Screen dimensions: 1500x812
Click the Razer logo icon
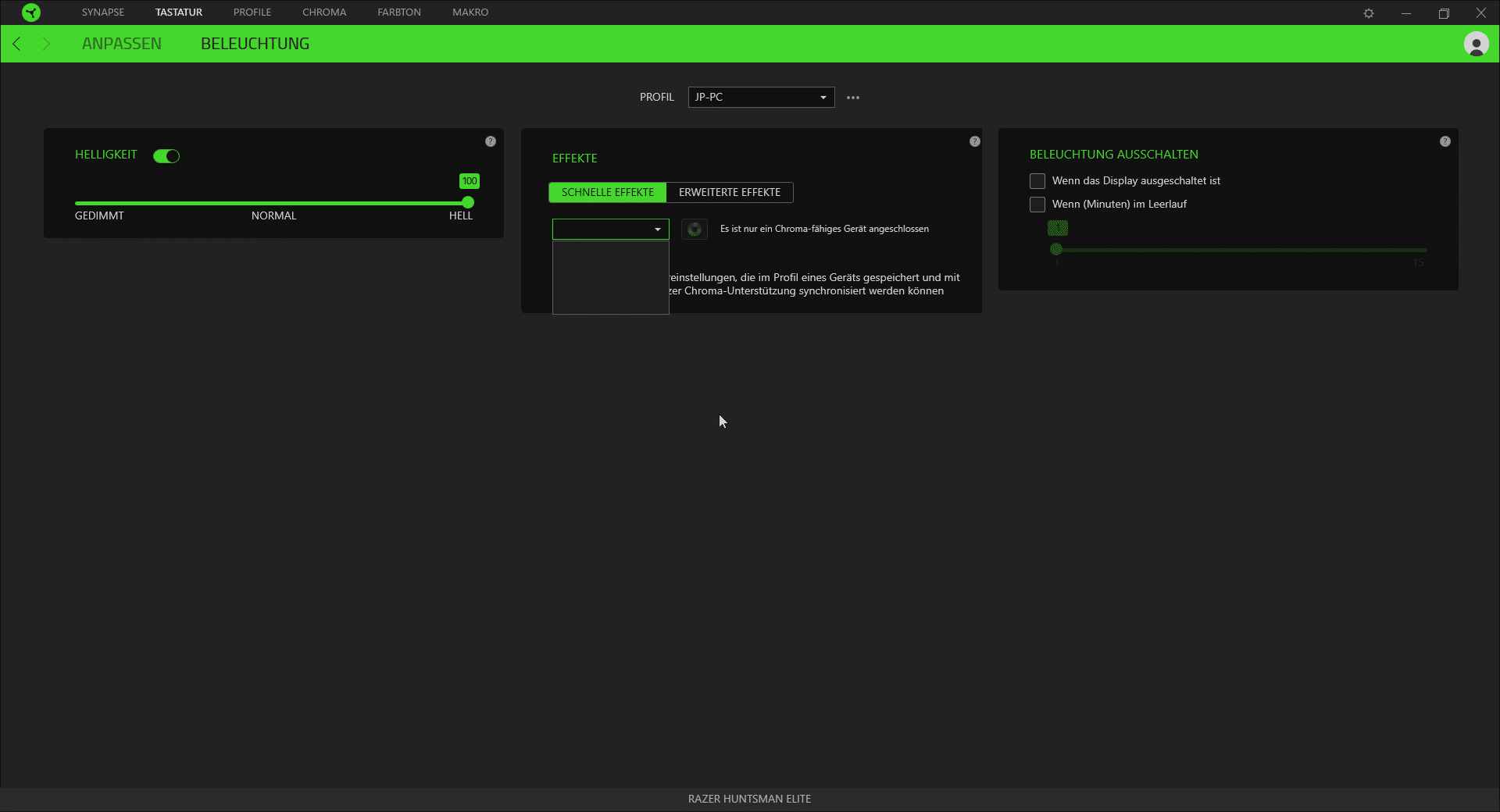pos(30,12)
